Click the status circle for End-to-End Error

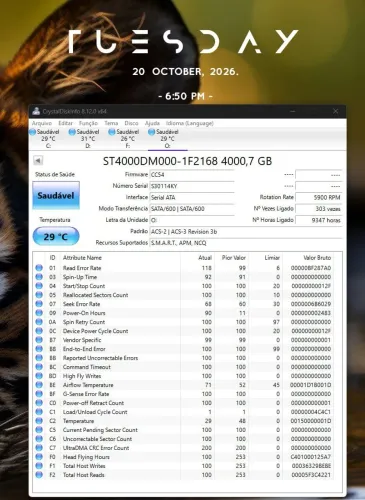pos(39,349)
